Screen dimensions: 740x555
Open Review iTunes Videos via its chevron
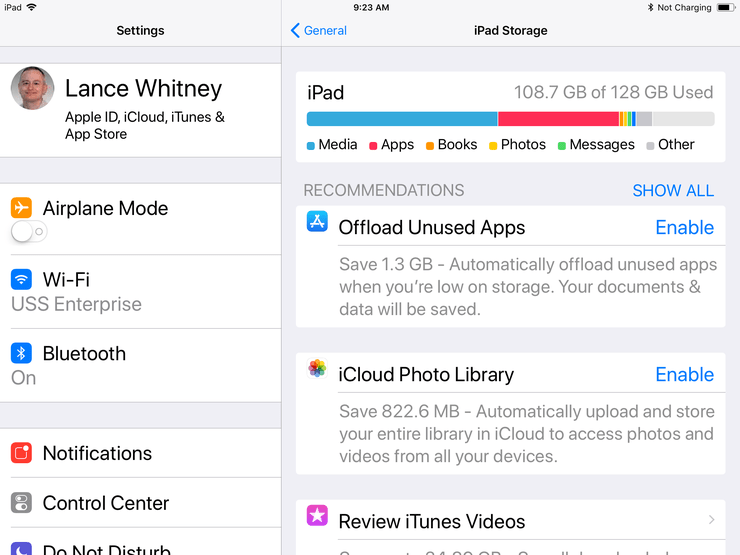(712, 520)
